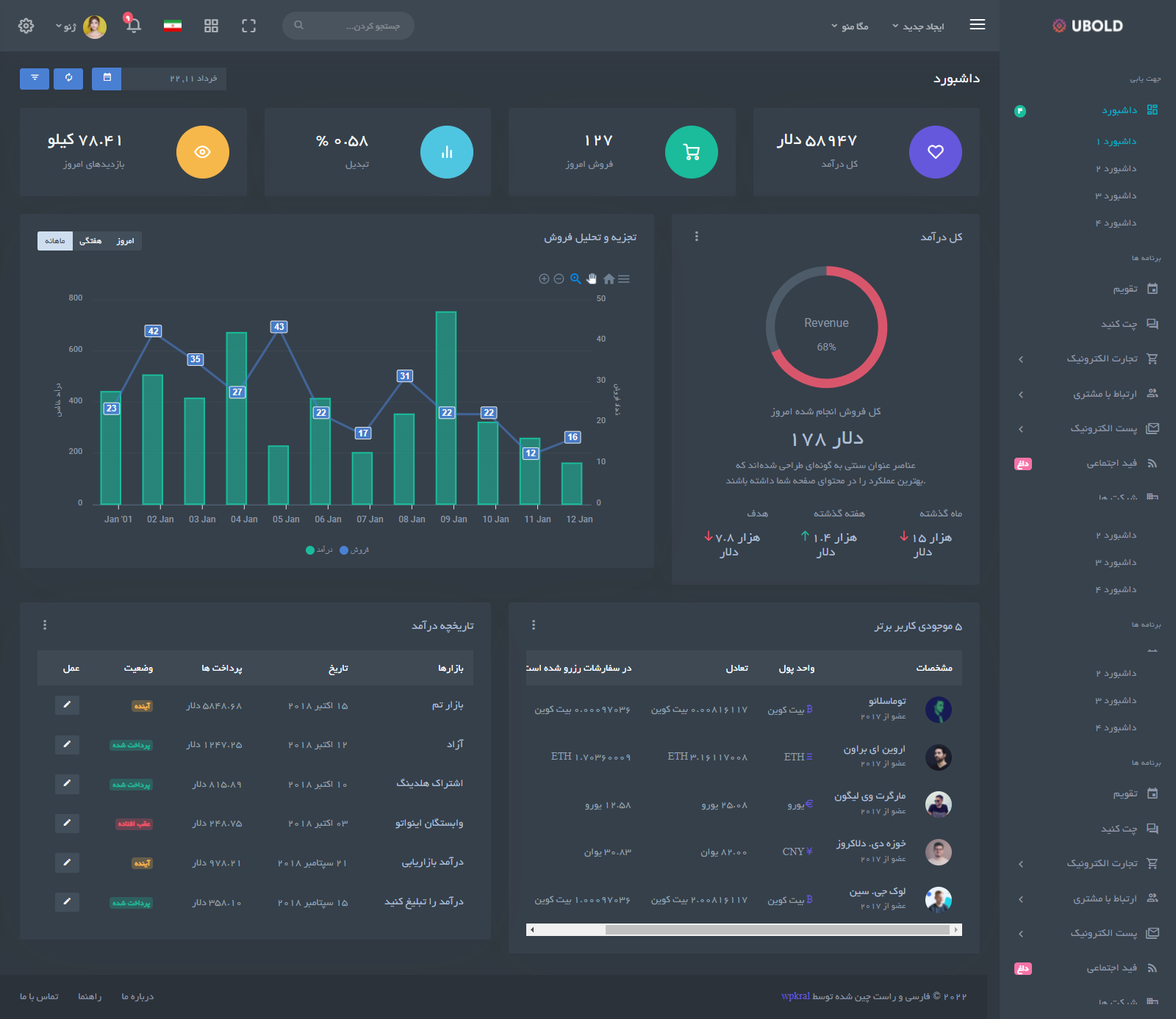
Task: Toggle the درآمد series in chart legend
Action: coord(319,550)
